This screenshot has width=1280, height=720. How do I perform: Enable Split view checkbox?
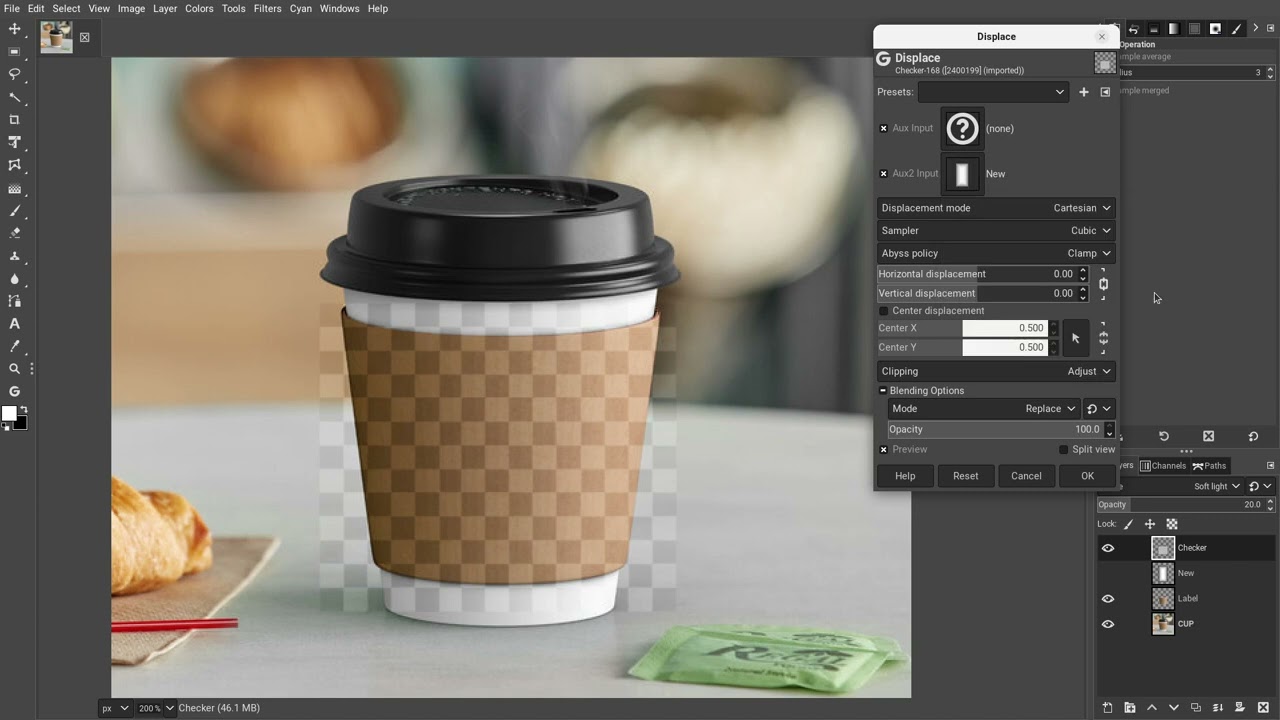click(x=1063, y=450)
